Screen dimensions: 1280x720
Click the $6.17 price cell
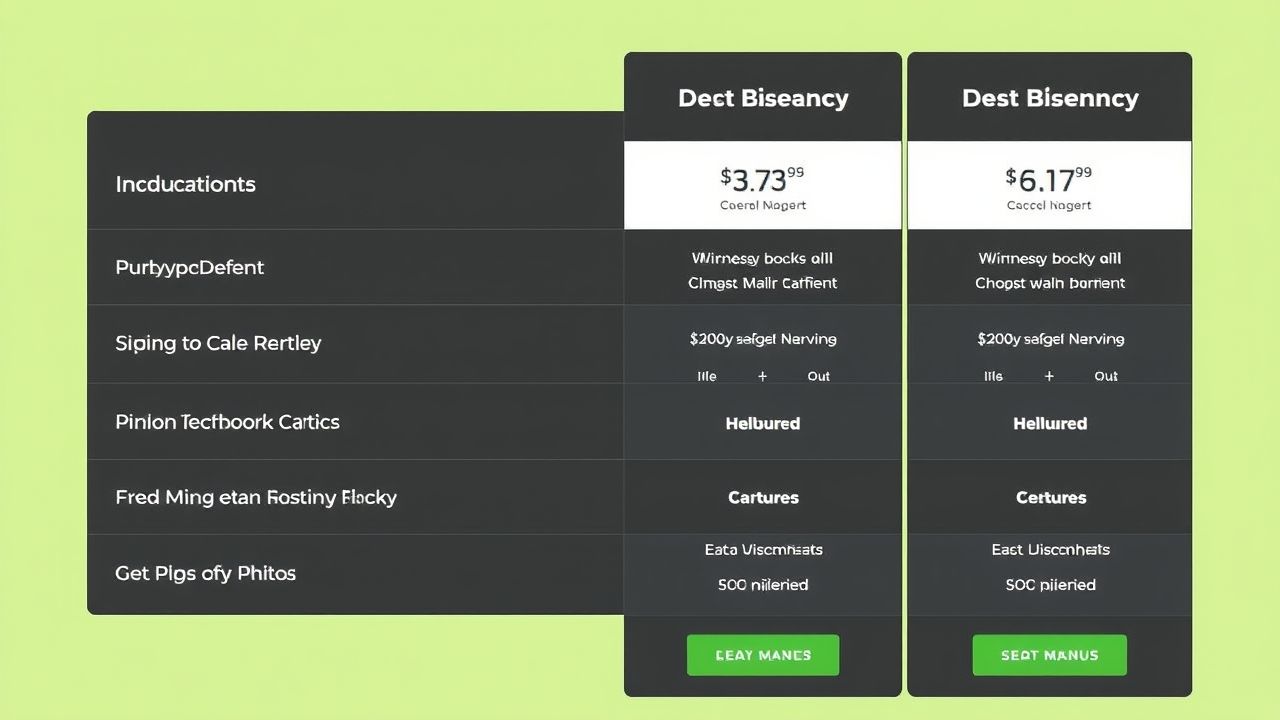click(1049, 184)
